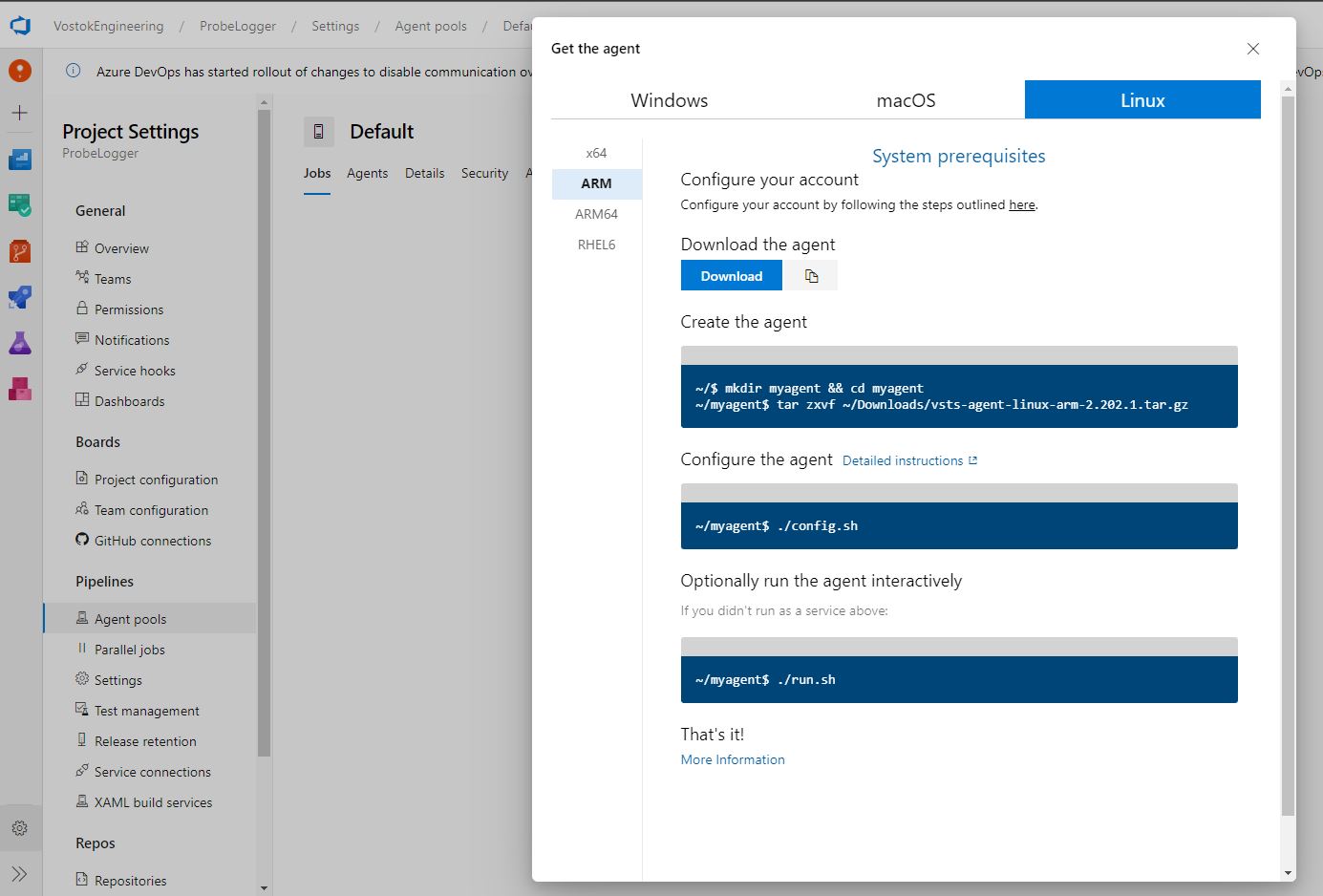The width and height of the screenshot is (1323, 896).
Task: Switch to the Windows tab
Action: [670, 100]
